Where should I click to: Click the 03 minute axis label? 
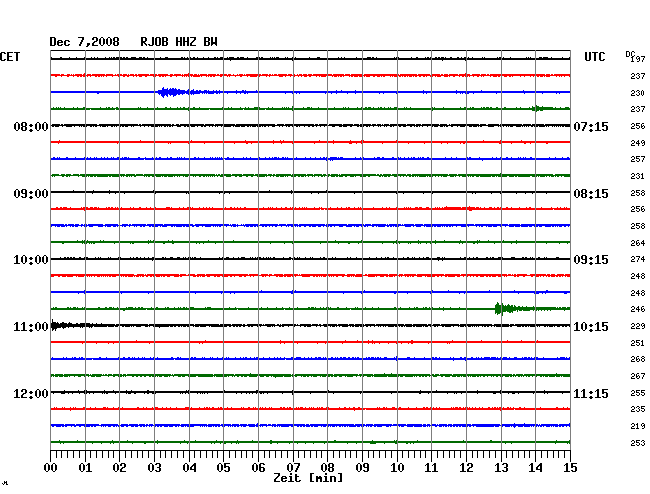point(155,468)
